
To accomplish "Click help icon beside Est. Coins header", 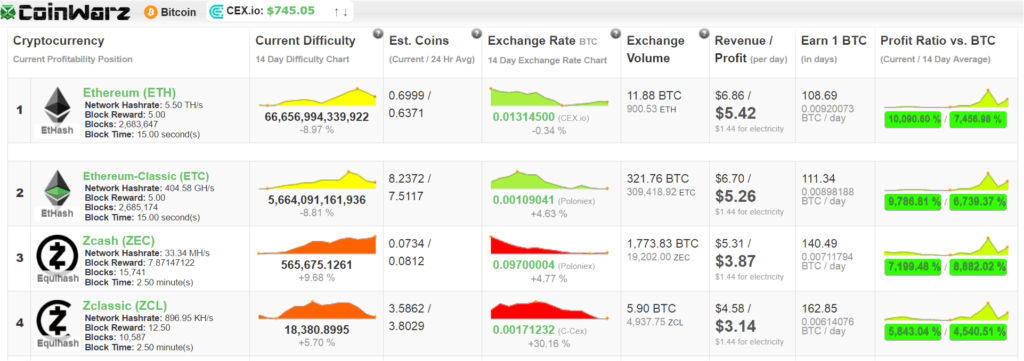I will click(477, 34).
